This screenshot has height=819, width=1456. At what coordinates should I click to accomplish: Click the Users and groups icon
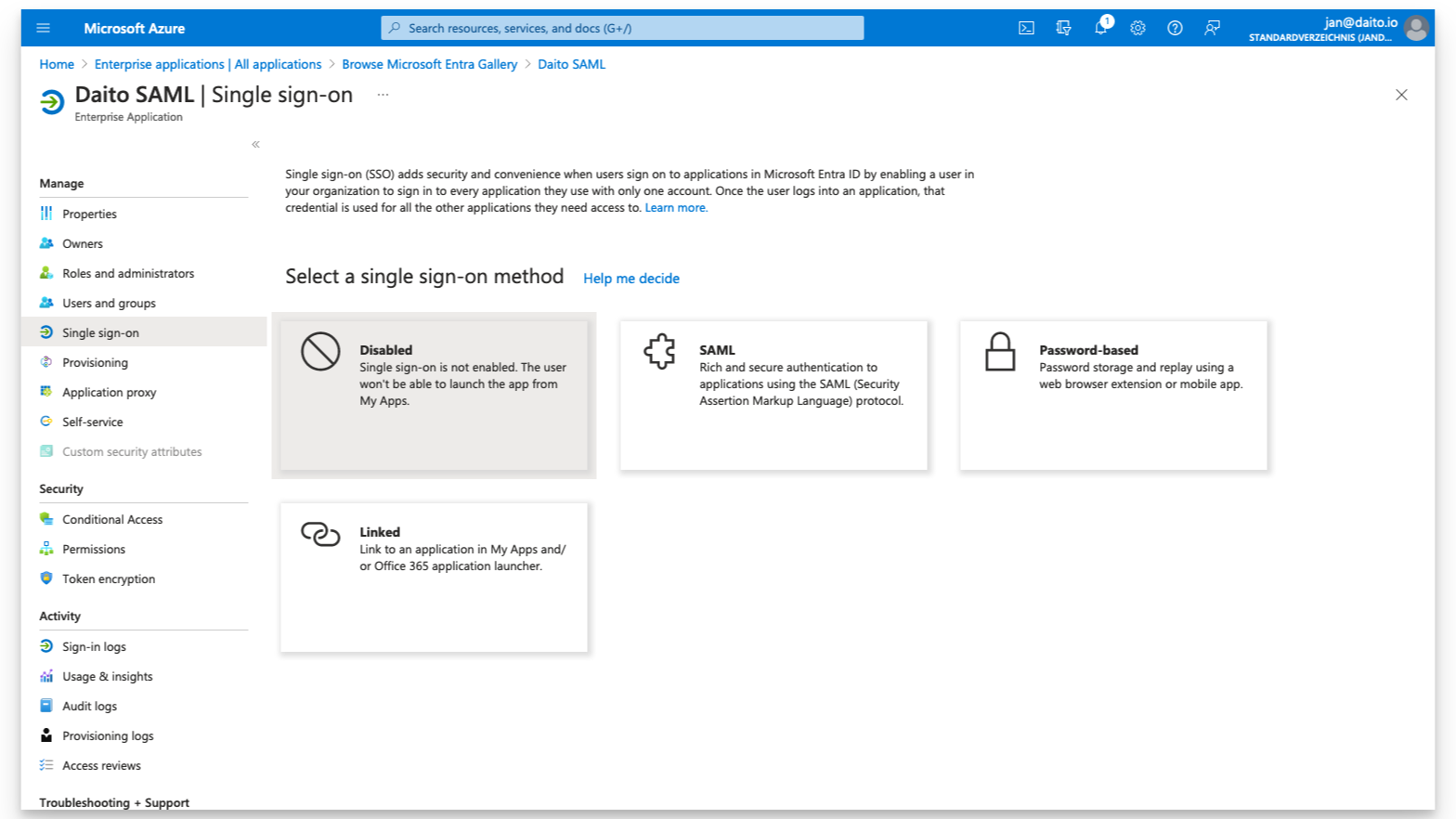(46, 303)
